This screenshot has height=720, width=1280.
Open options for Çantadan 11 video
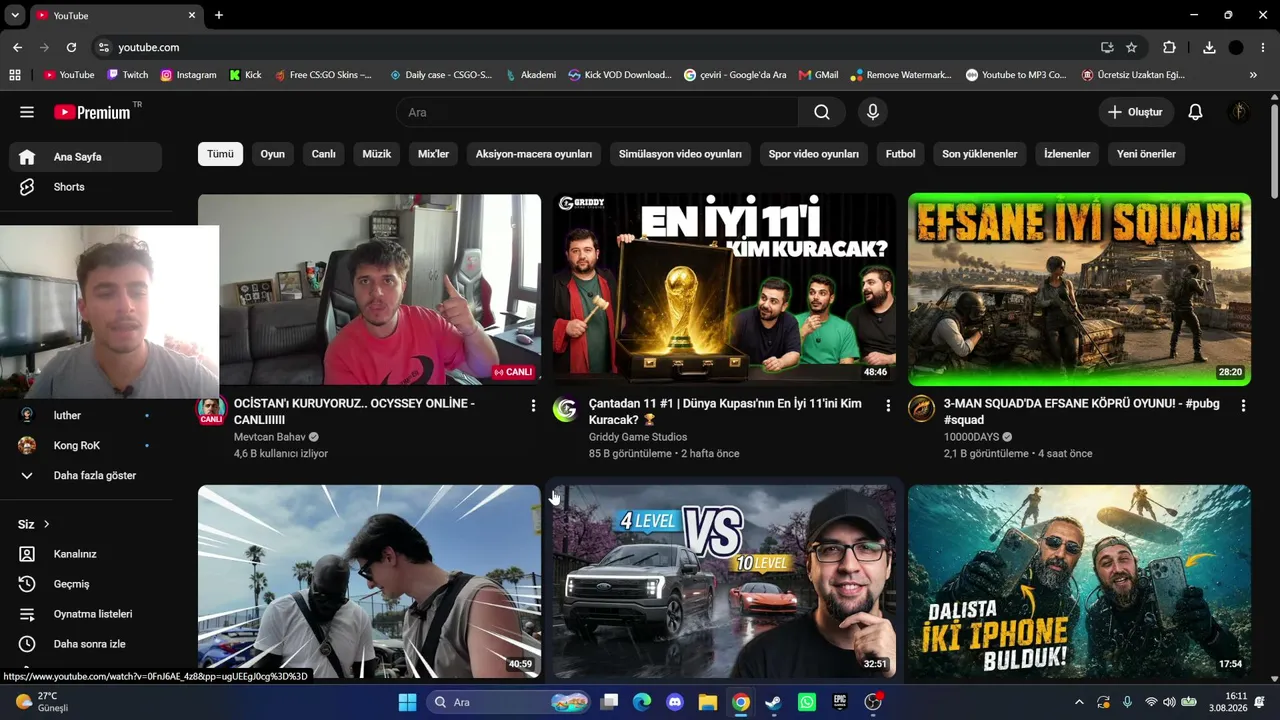888,406
